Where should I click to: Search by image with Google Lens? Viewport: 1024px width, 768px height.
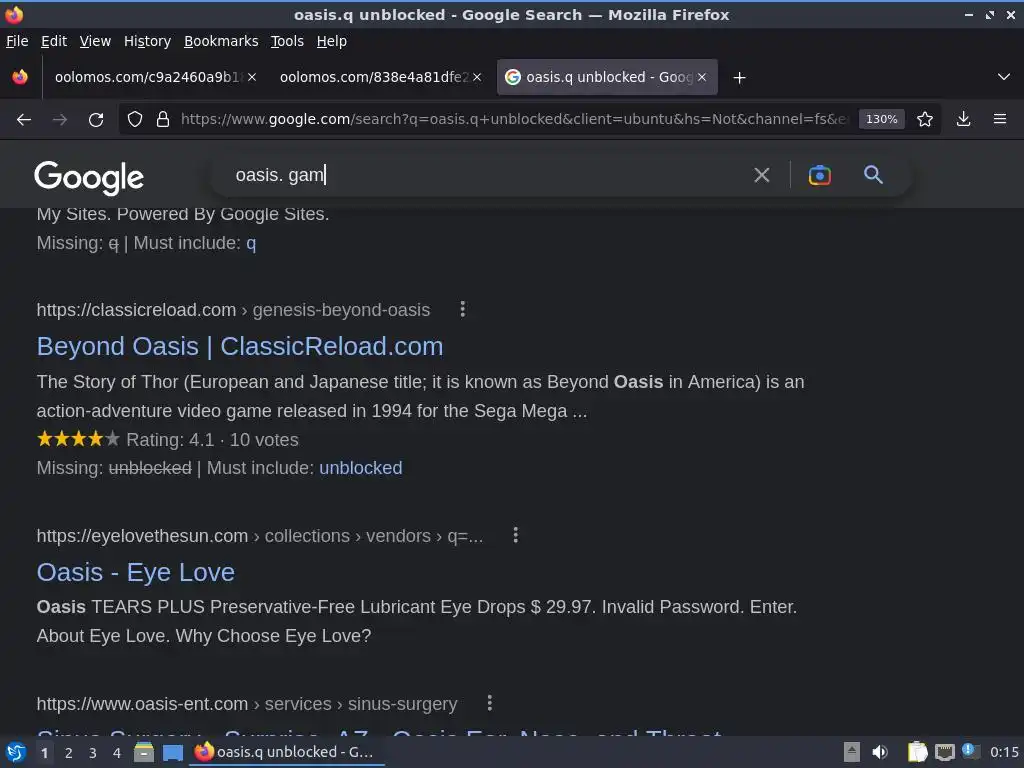coord(820,175)
